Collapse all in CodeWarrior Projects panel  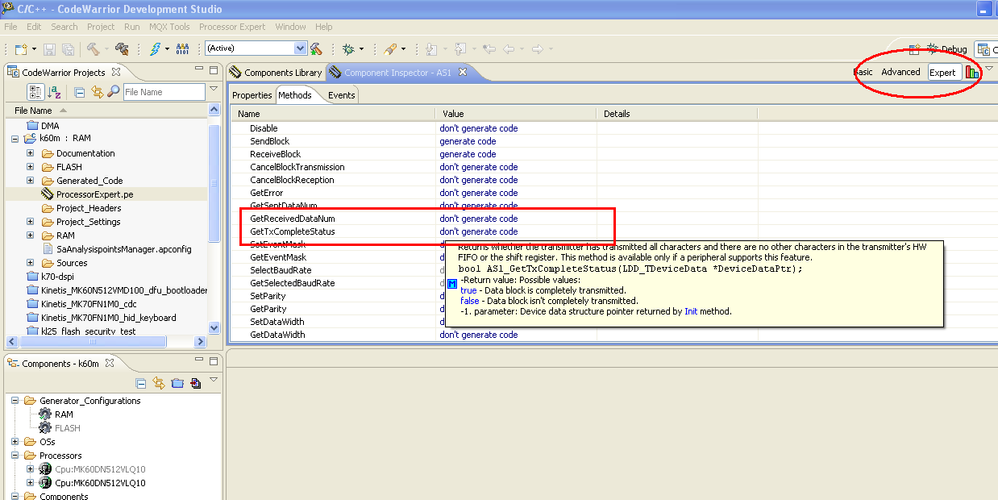[x=80, y=92]
